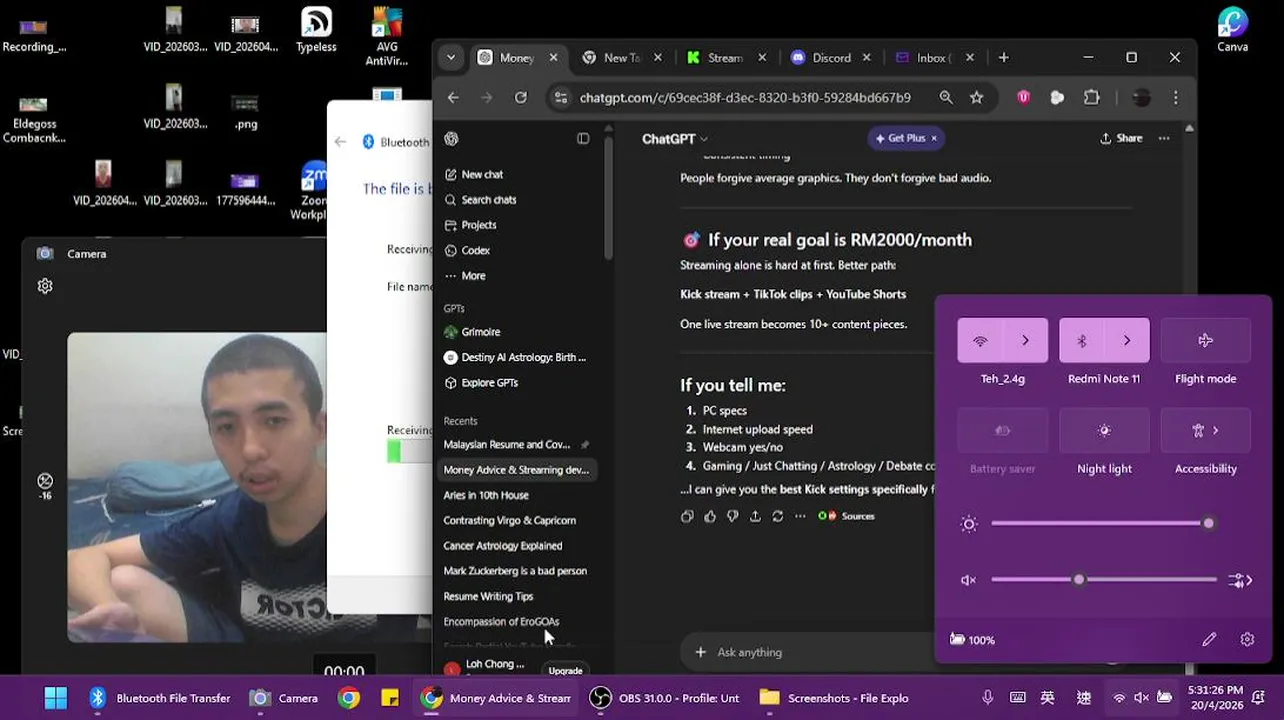Screen dimensions: 1284x720
Task: Switch to the Kick Stream browser tab
Action: pyautogui.click(x=726, y=58)
